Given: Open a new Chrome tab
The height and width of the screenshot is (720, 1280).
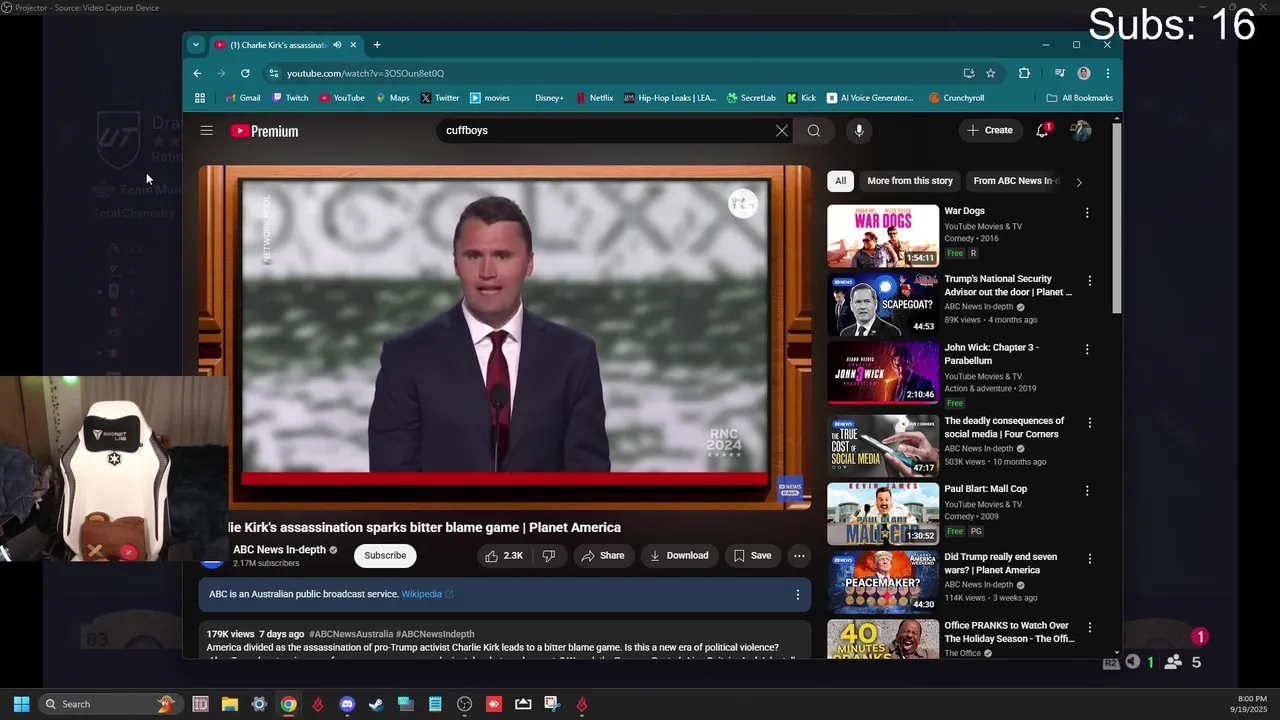Looking at the screenshot, I should click(x=377, y=45).
